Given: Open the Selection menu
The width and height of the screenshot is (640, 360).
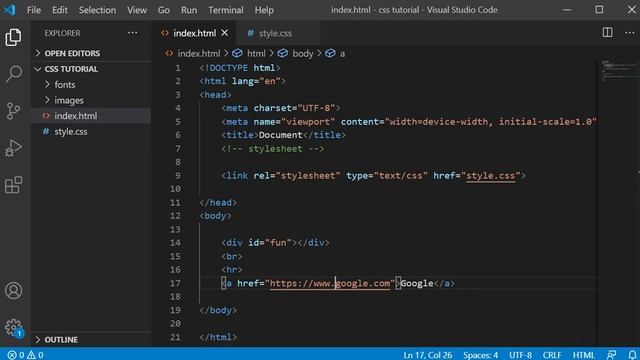Looking at the screenshot, I should click(x=97, y=10).
